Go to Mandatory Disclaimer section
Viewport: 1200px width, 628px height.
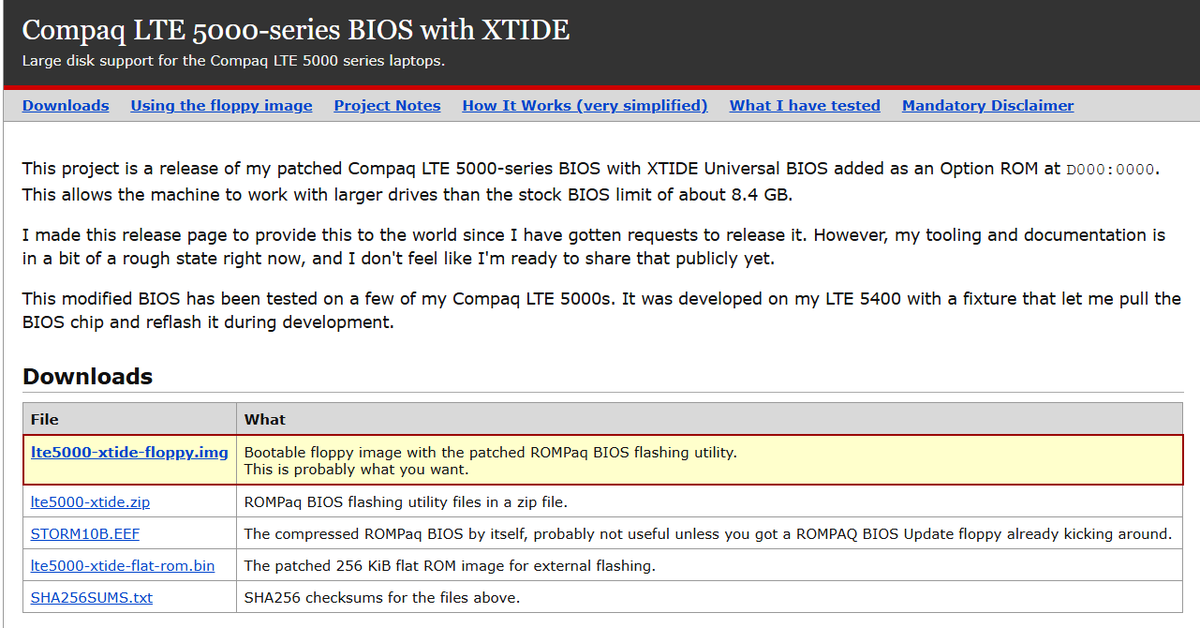(x=988, y=105)
